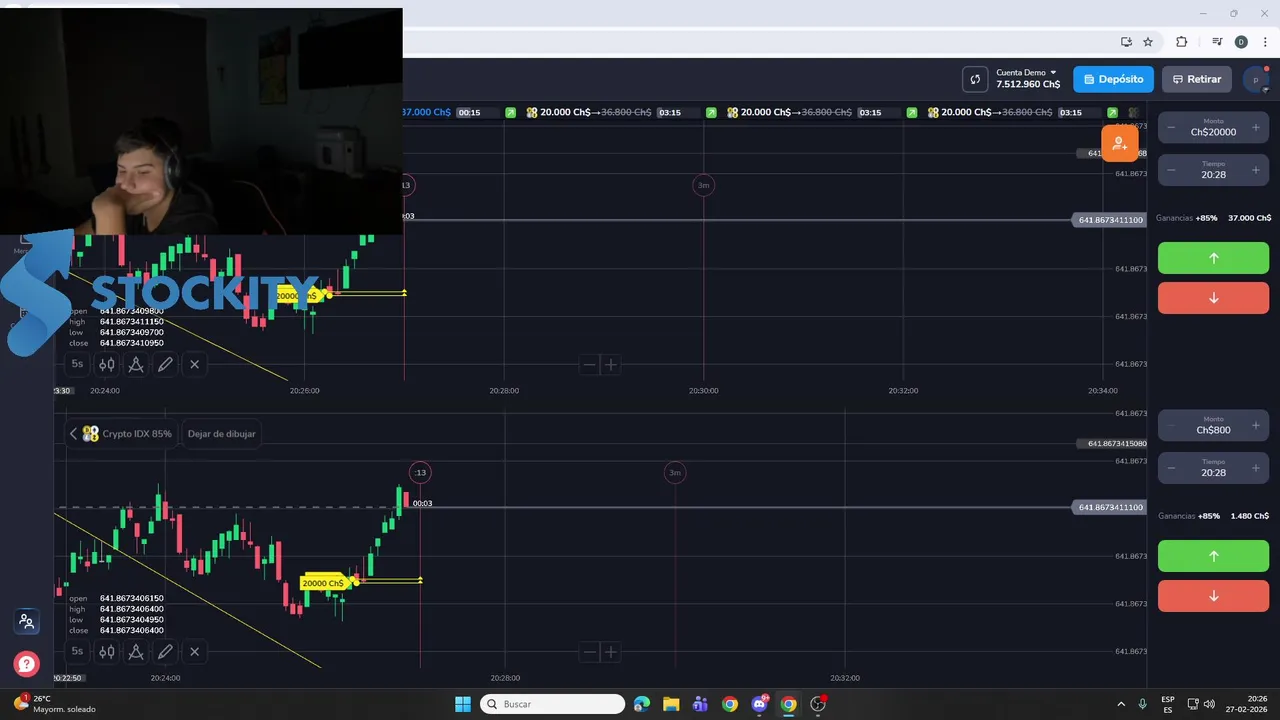The image size is (1280, 720).
Task: Select the pencil drawing tool on the lower chart
Action: coord(165,651)
